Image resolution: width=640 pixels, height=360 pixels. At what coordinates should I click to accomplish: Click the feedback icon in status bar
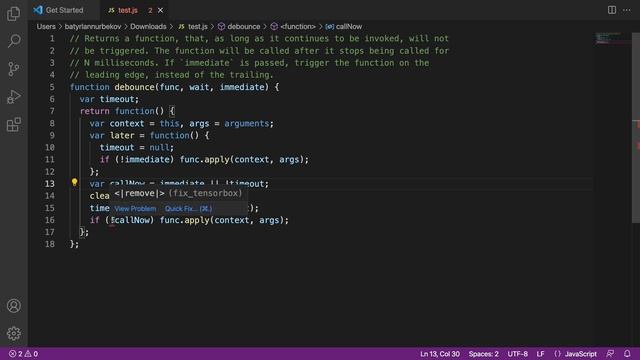click(x=610, y=354)
